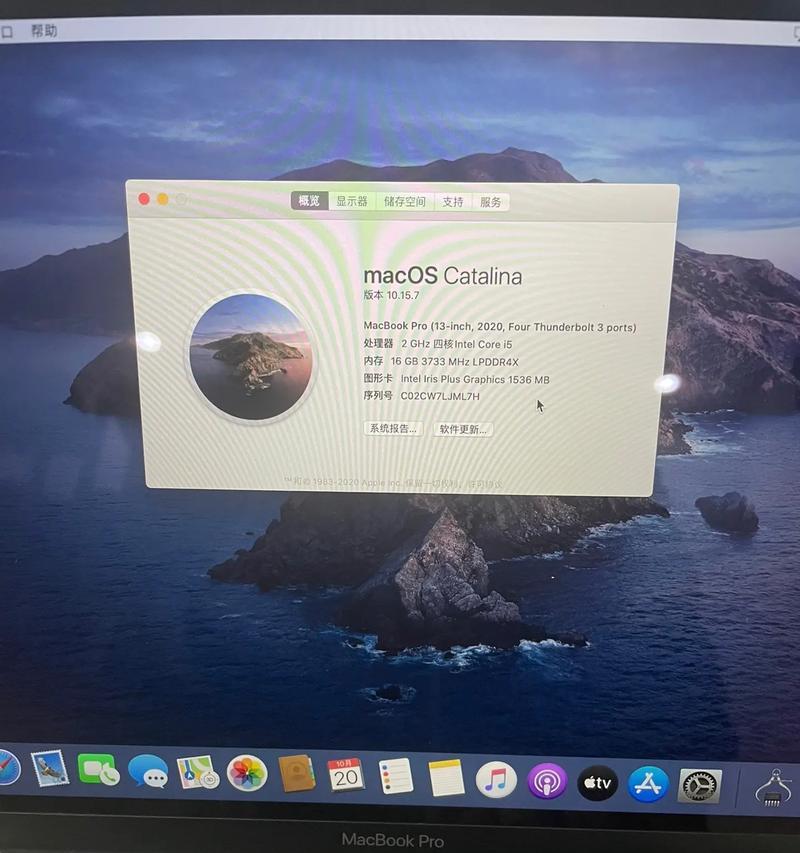Open the purple Podcasts icon
Viewport: 800px width, 853px height.
pyautogui.click(x=547, y=782)
